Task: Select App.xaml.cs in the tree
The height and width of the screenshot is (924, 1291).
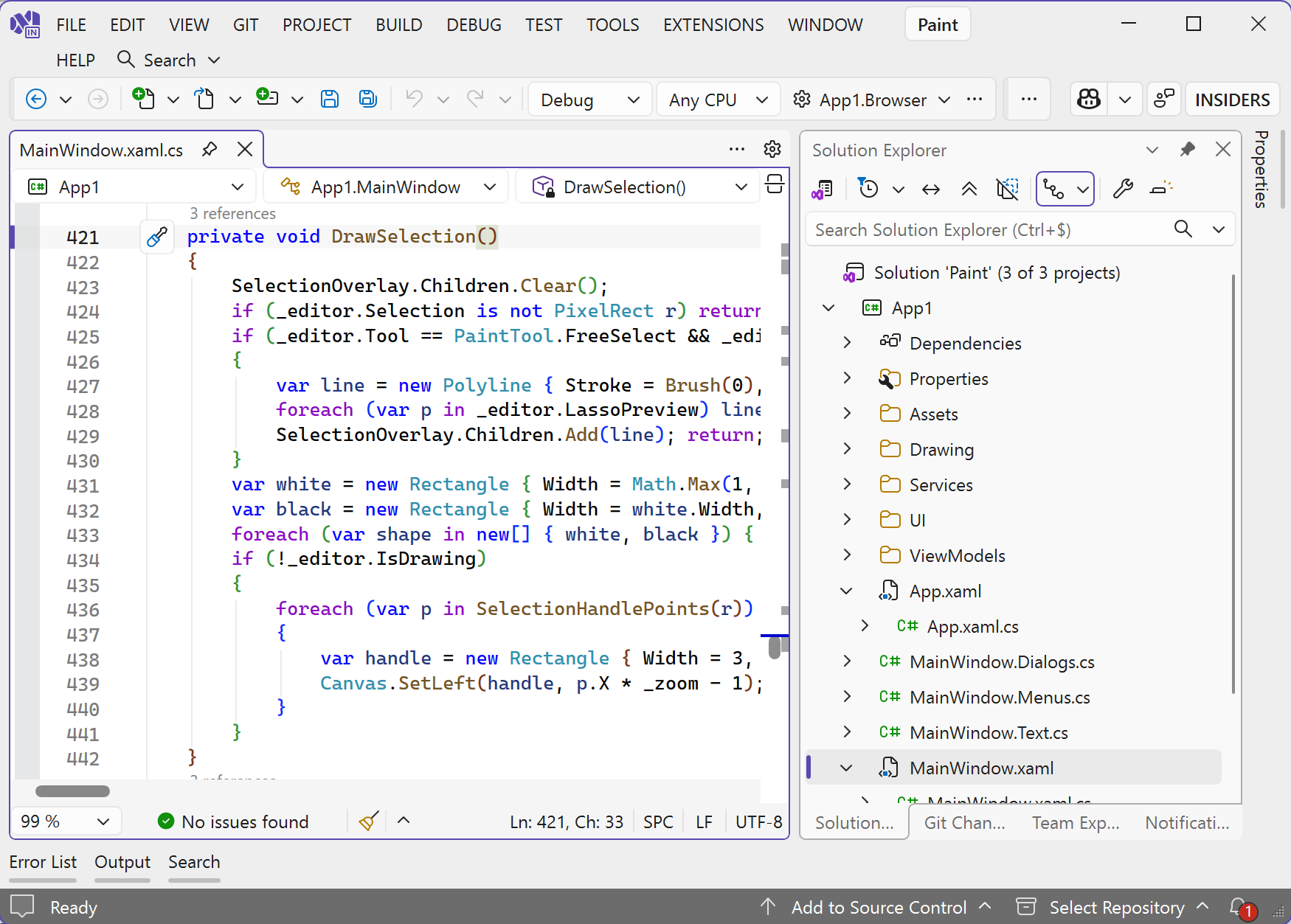Action: pyautogui.click(x=972, y=626)
